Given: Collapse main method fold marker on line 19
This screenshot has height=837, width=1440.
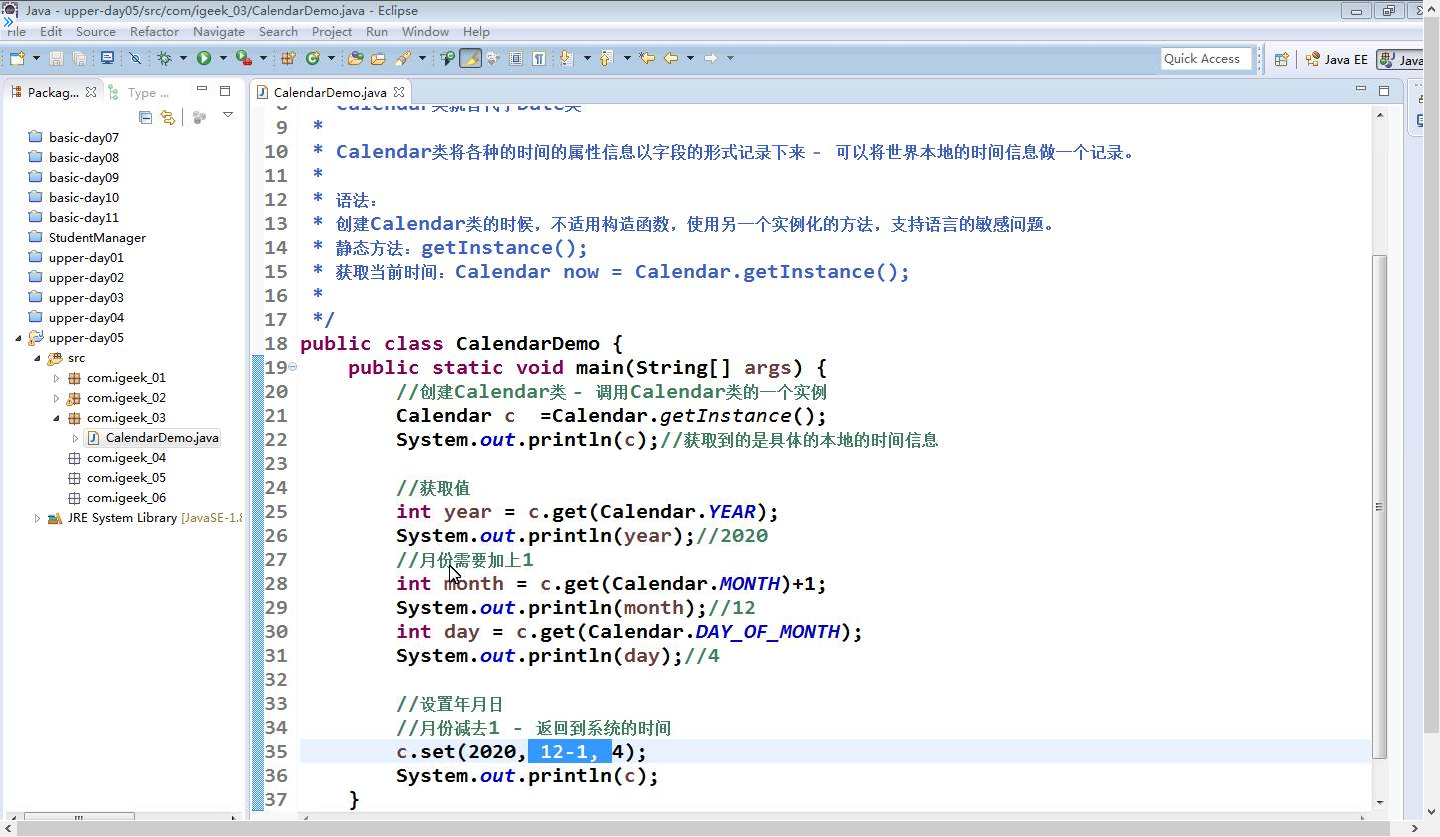Looking at the screenshot, I should pyautogui.click(x=293, y=368).
